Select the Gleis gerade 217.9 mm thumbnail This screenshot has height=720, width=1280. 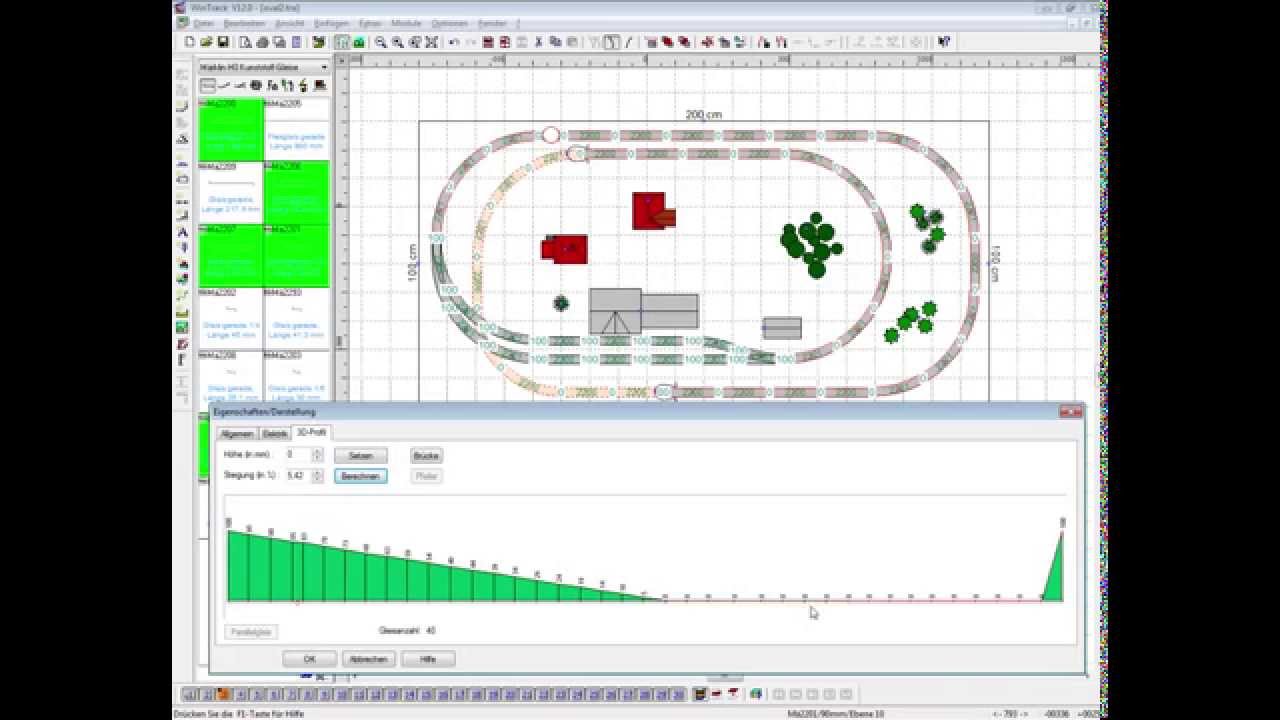pos(231,192)
